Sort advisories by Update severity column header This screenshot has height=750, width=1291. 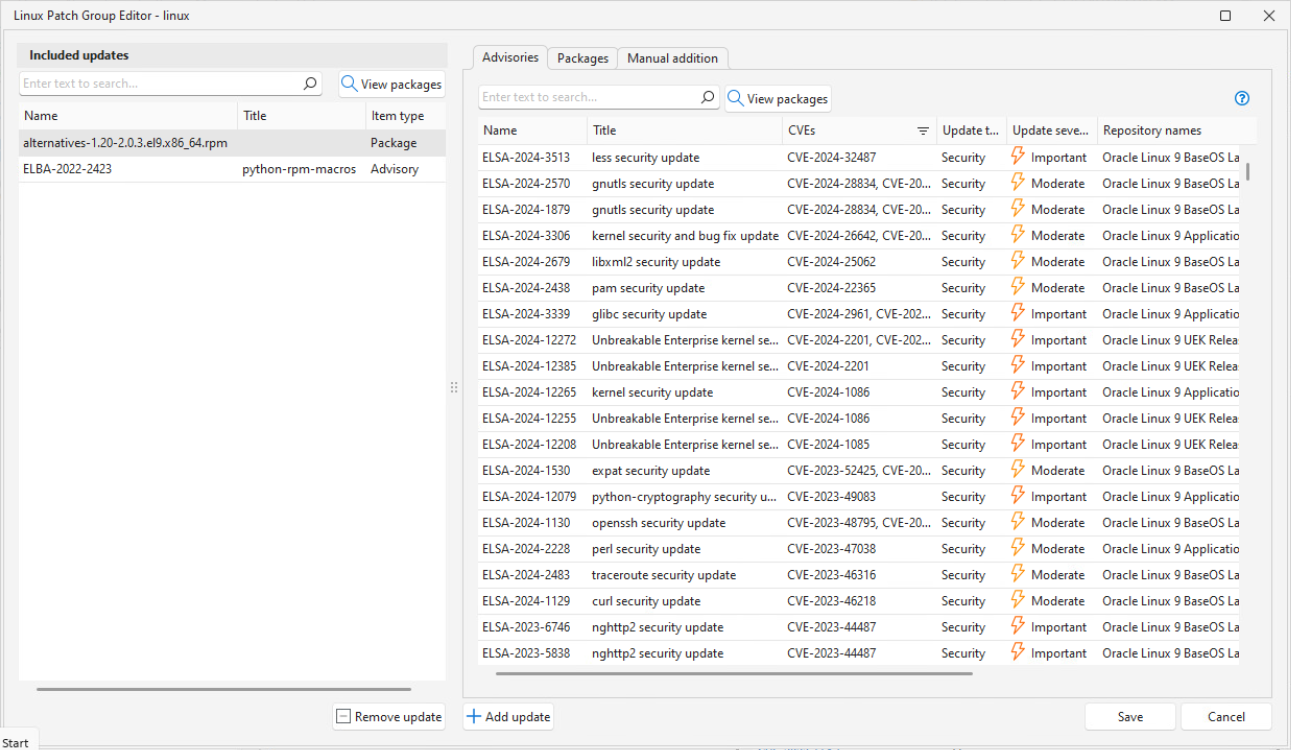pyautogui.click(x=1051, y=130)
